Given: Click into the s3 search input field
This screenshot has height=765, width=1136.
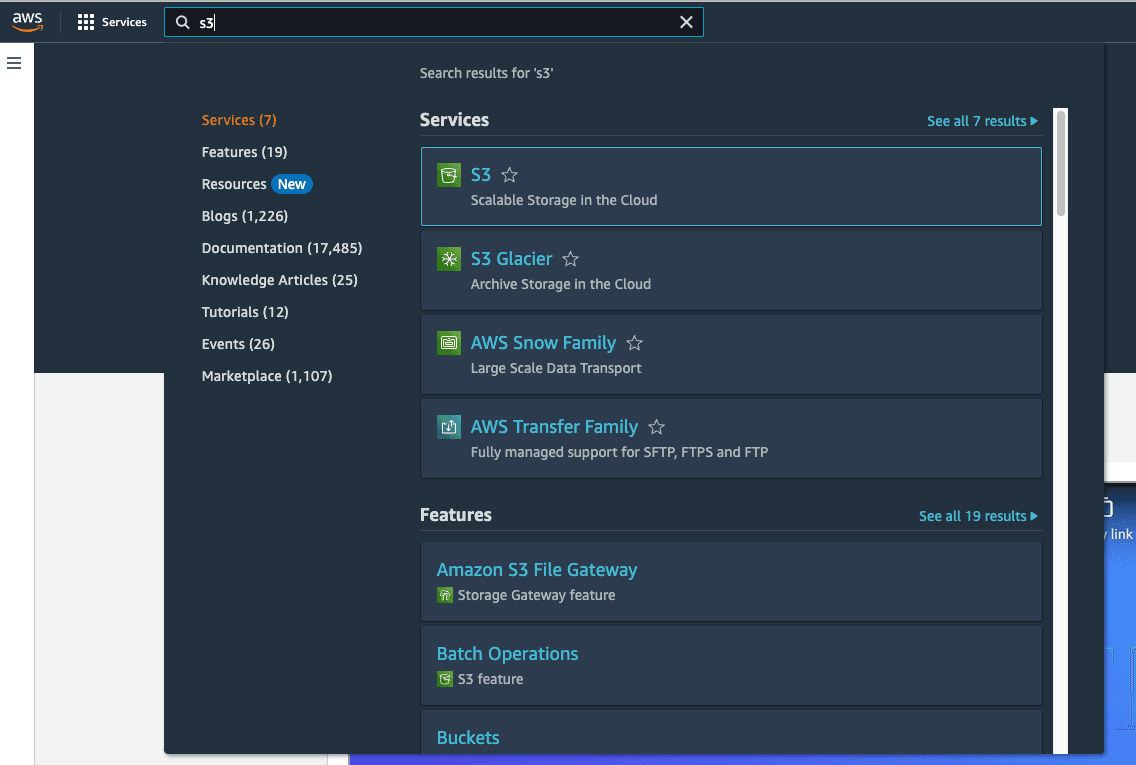Looking at the screenshot, I should click(435, 22).
